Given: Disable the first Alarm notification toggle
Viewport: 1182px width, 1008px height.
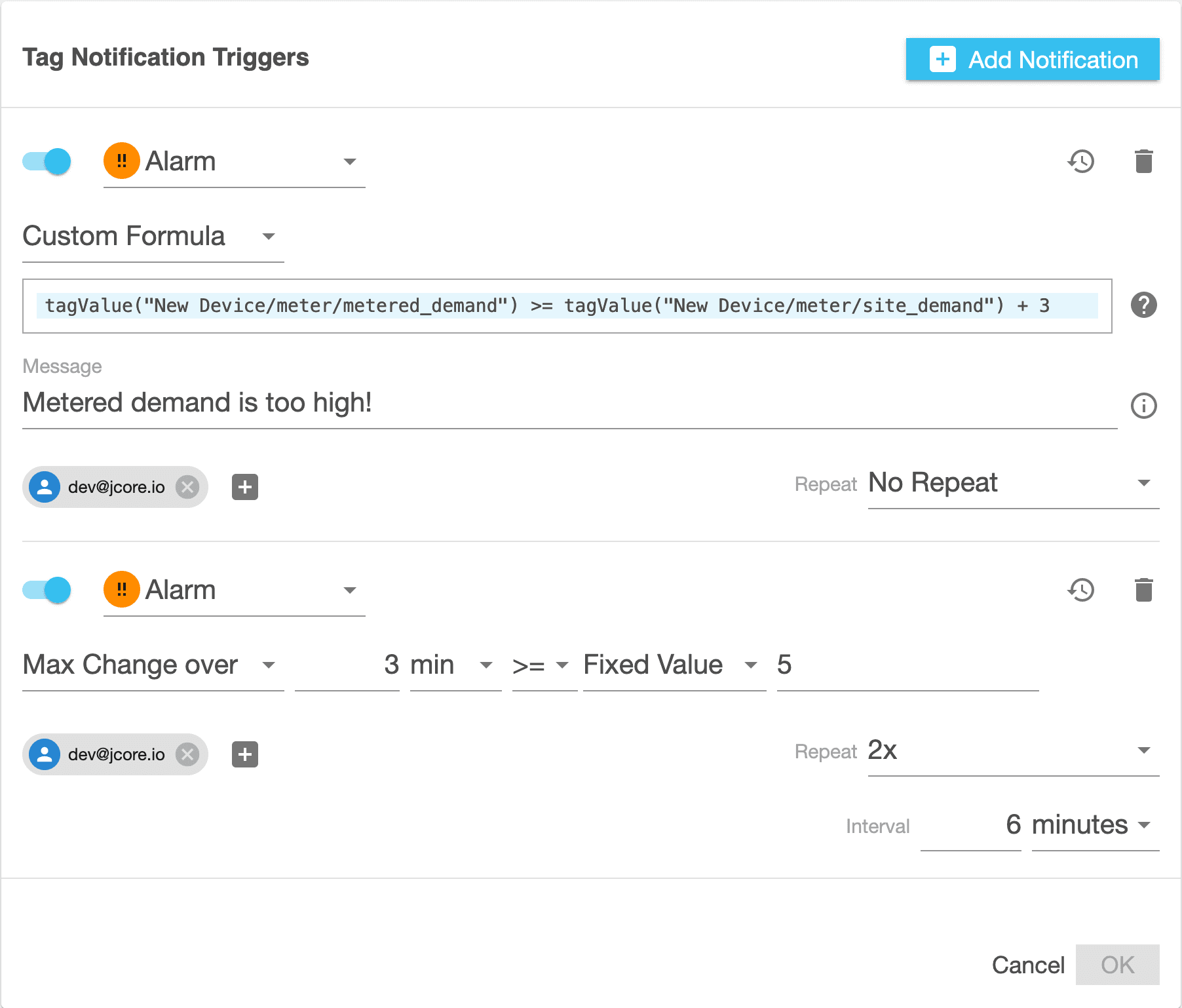Looking at the screenshot, I should (47, 161).
